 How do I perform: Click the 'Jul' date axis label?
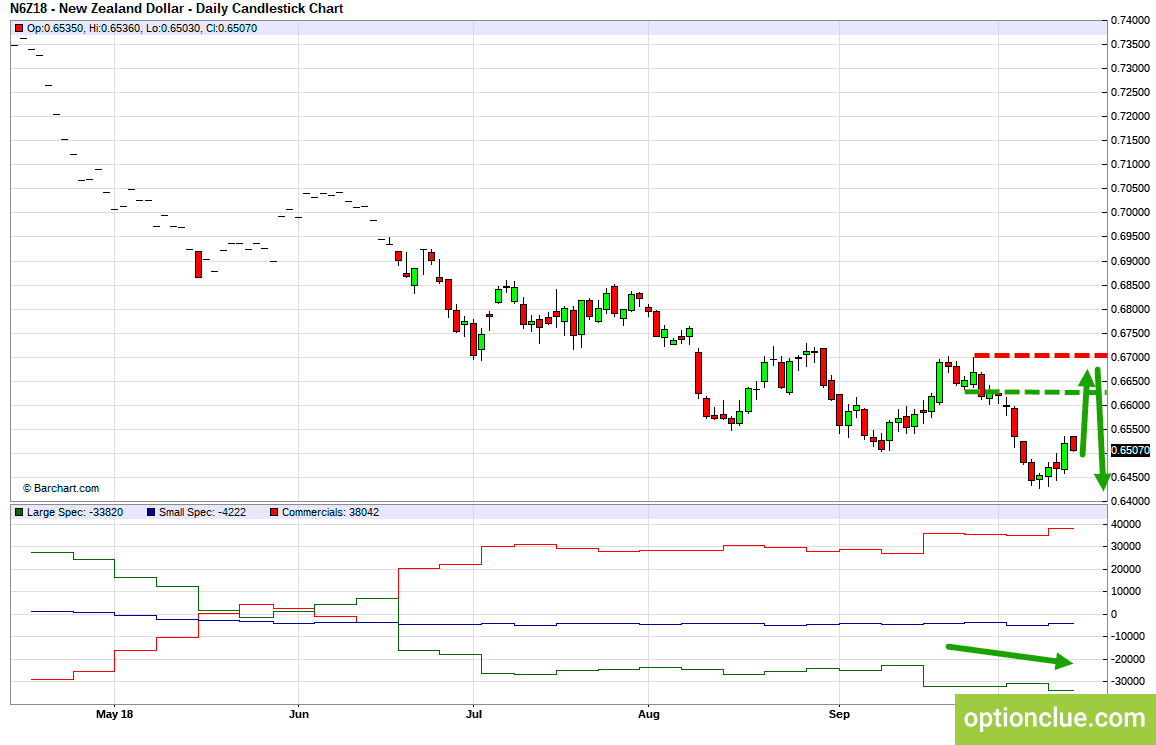click(x=474, y=714)
